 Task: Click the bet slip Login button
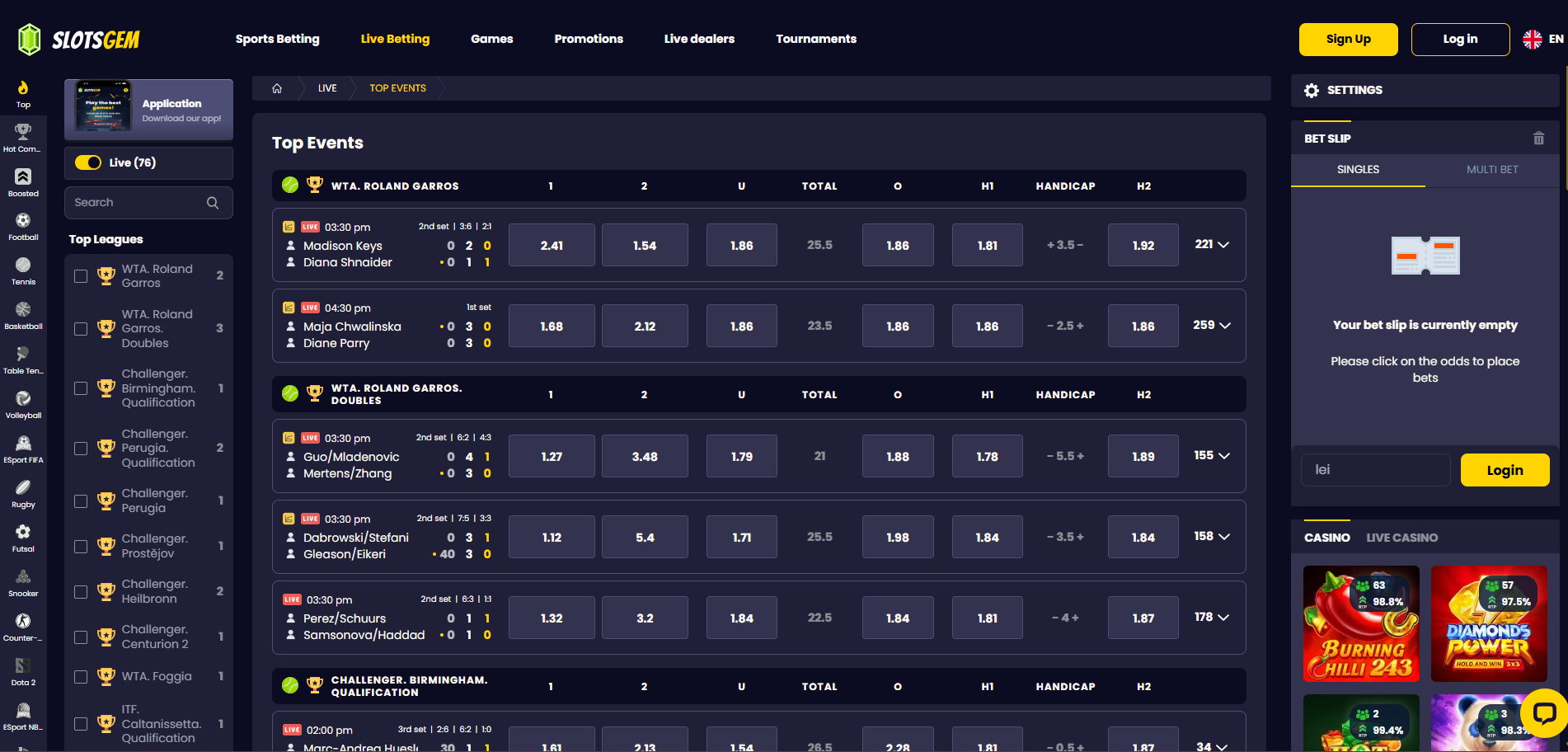click(x=1505, y=470)
